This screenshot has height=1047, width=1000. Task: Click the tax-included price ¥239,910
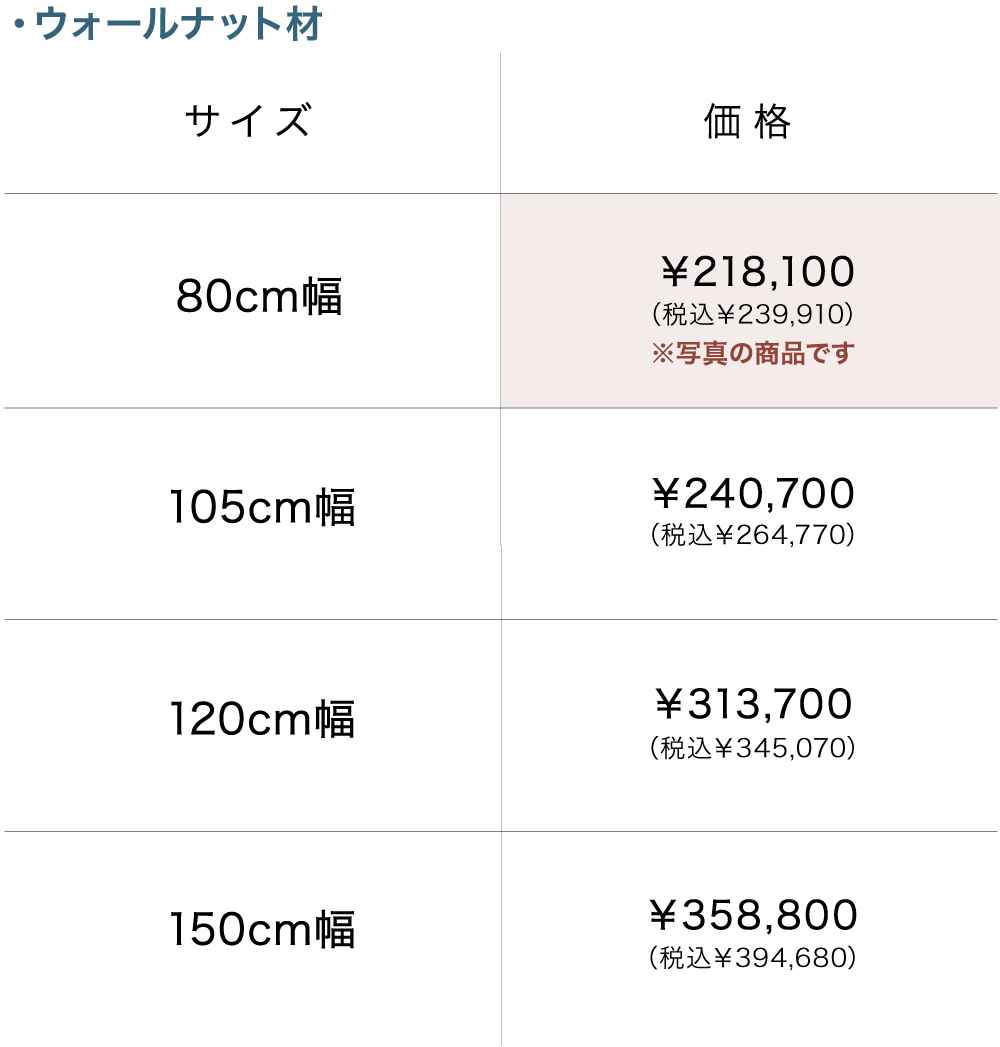752,315
